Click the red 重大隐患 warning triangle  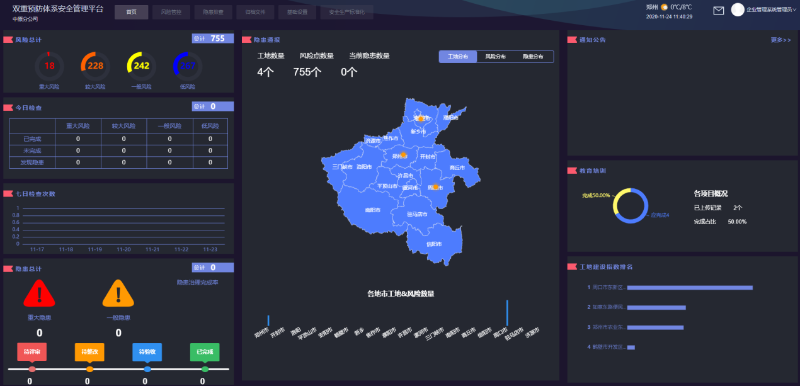tap(39, 294)
